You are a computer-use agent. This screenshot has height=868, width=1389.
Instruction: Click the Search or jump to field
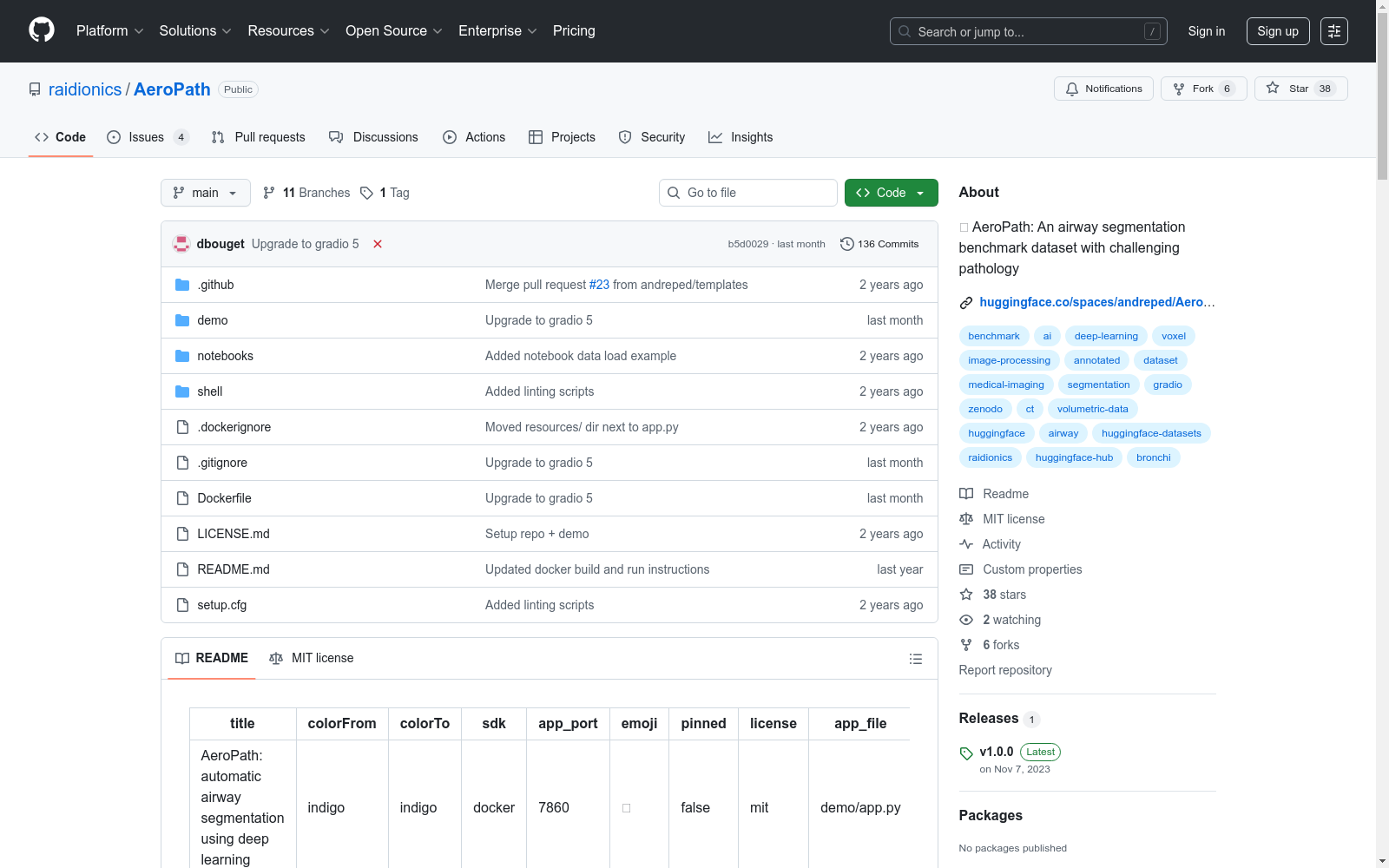click(1029, 31)
